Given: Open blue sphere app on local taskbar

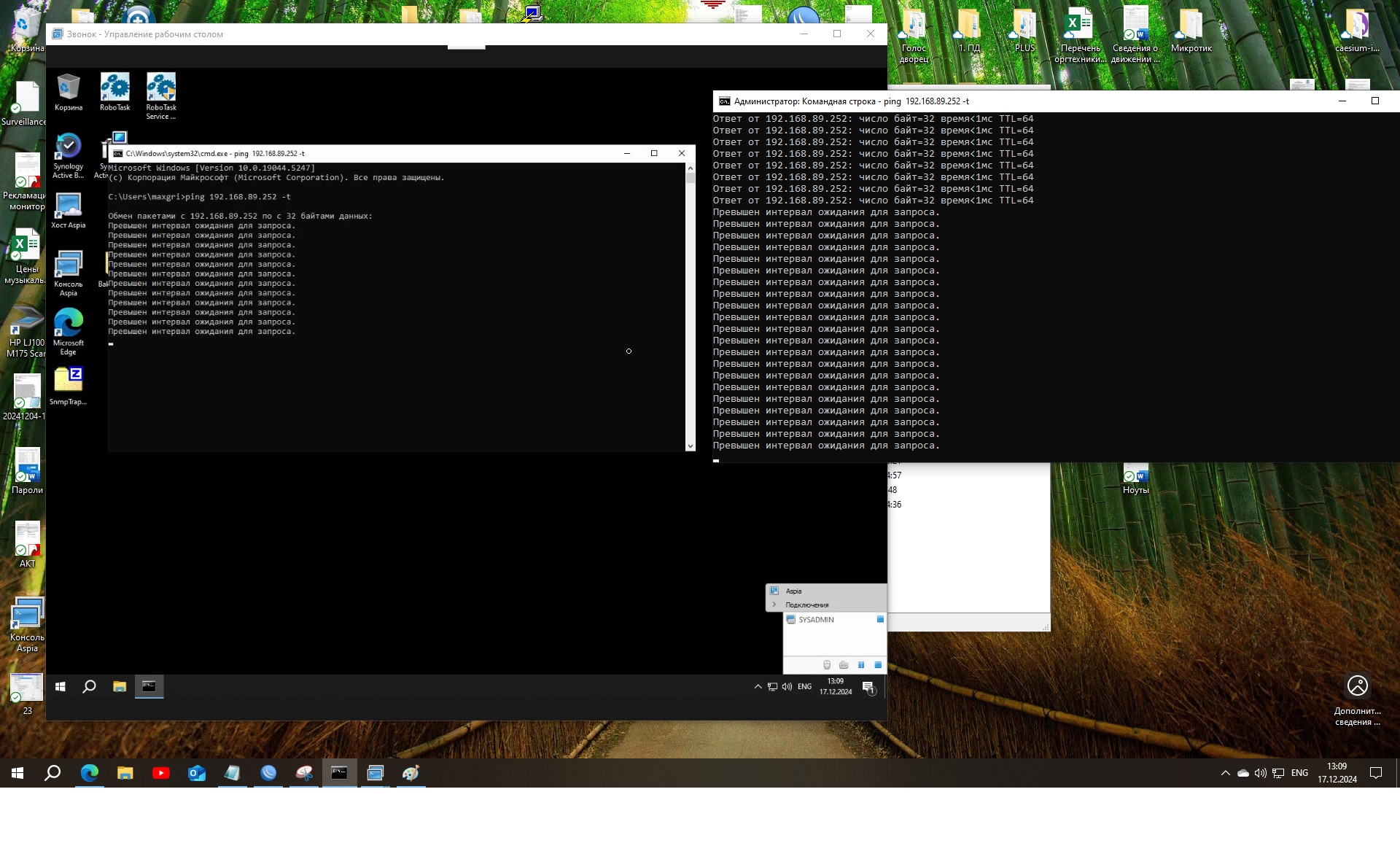Looking at the screenshot, I should click(x=268, y=773).
